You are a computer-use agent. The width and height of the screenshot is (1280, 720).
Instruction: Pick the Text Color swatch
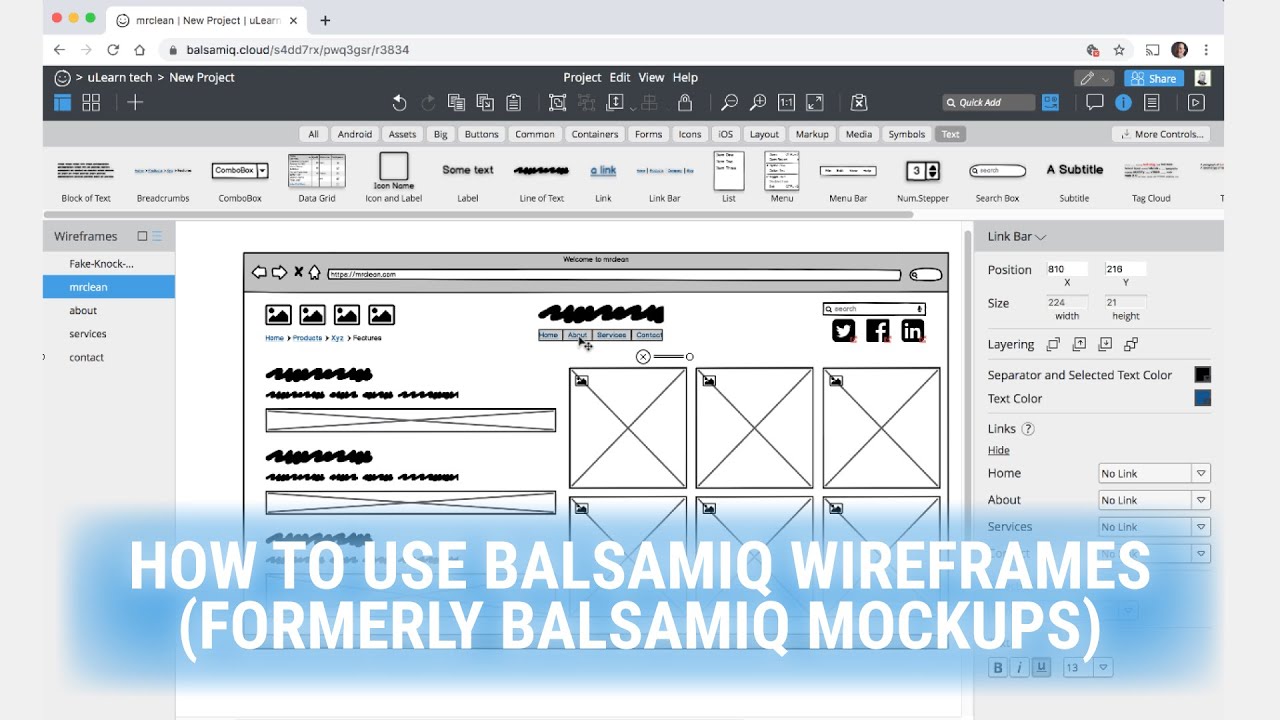[1203, 398]
